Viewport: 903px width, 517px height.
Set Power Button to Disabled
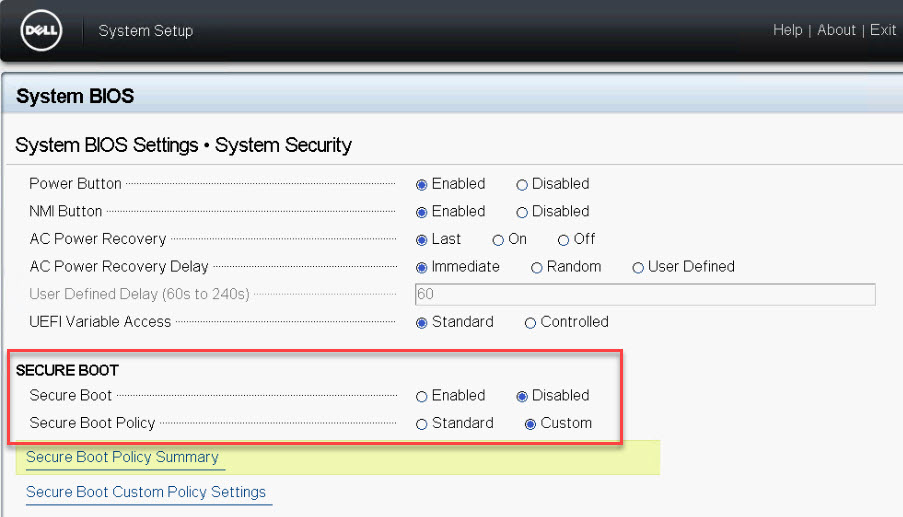click(522, 185)
